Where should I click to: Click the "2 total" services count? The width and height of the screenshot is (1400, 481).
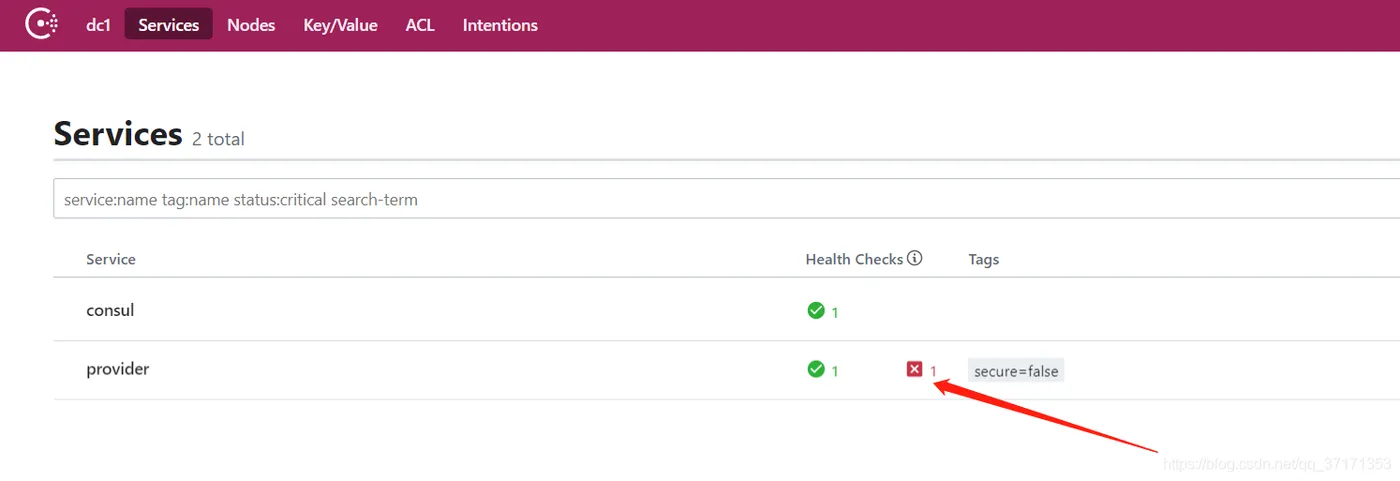point(218,139)
